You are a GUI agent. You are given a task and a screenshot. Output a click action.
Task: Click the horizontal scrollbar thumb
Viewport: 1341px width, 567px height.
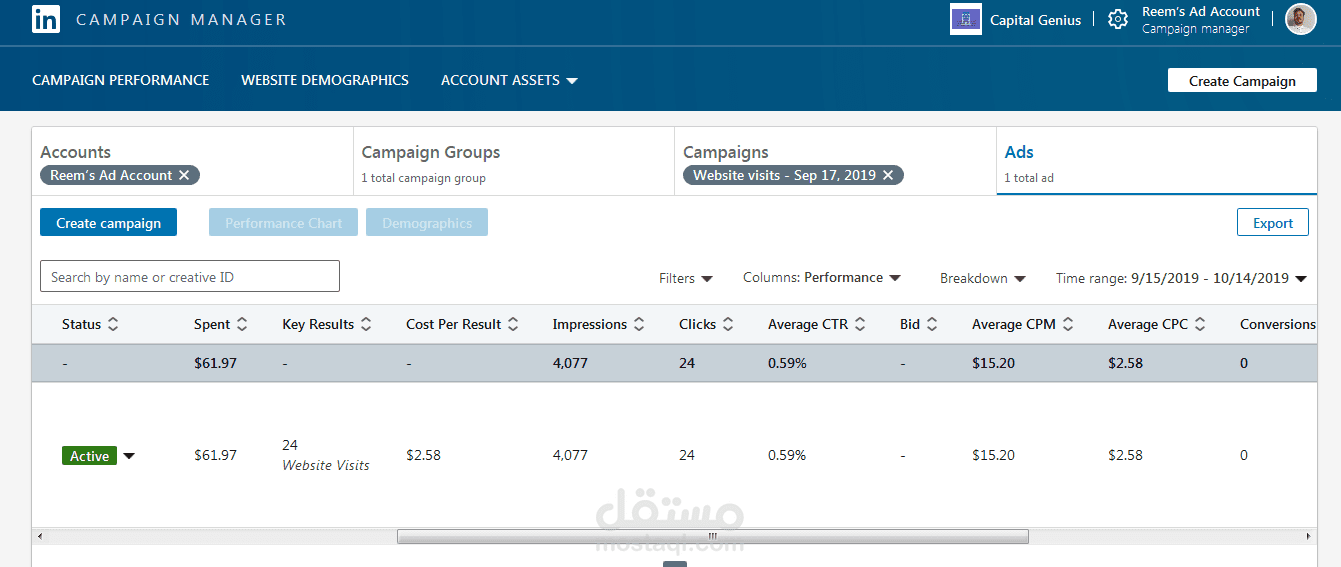tap(713, 537)
